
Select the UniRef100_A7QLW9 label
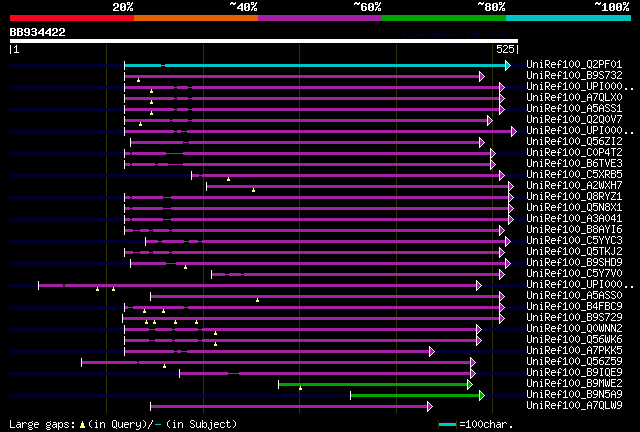[x=574, y=406]
